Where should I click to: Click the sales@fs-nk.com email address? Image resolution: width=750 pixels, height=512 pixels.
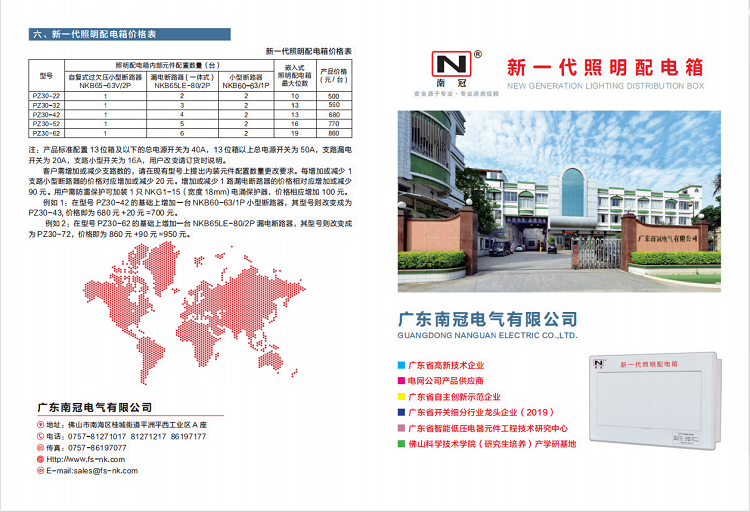coord(100,470)
